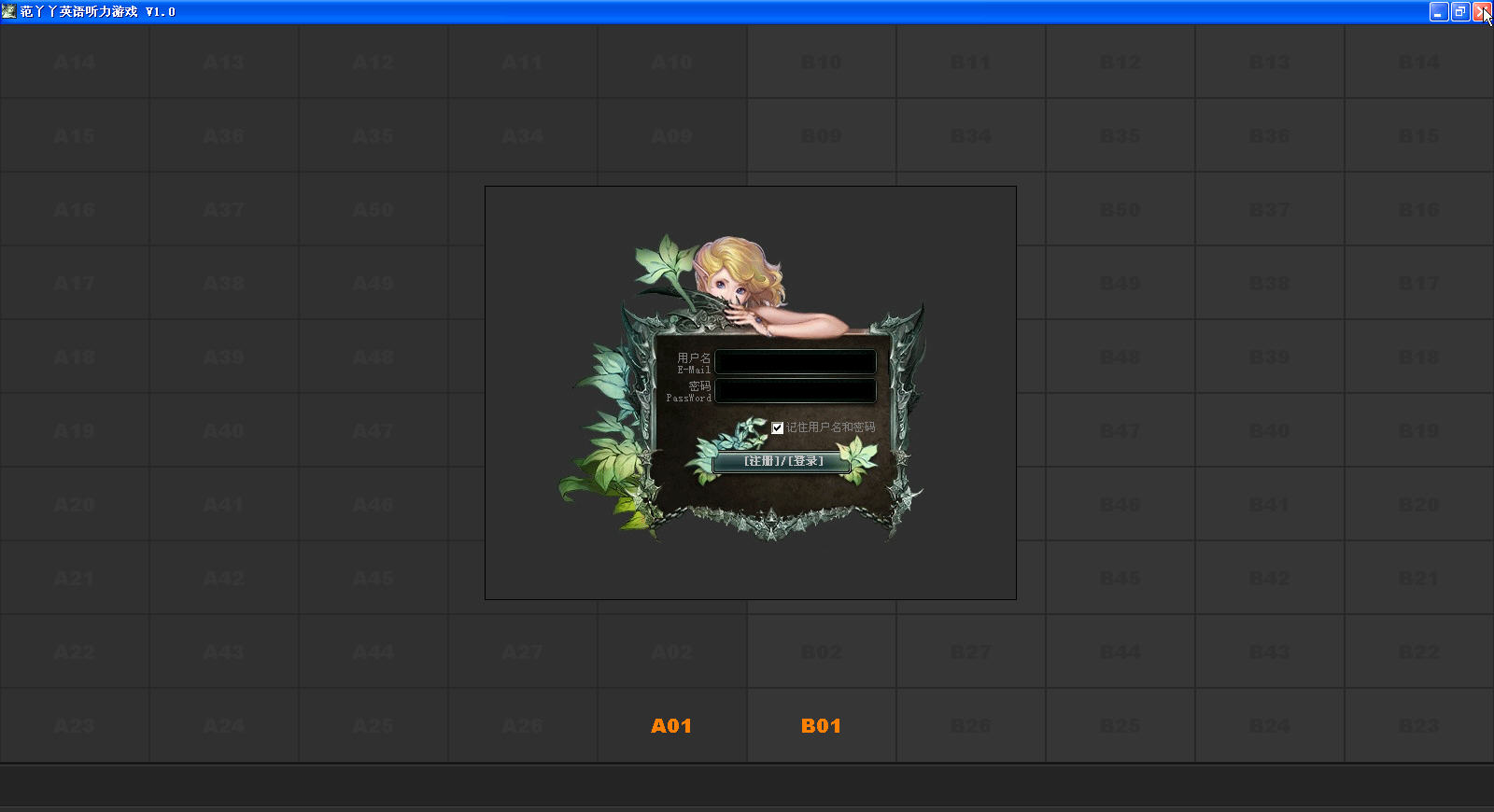Click the dimmed A50 grid cell

pos(373,209)
